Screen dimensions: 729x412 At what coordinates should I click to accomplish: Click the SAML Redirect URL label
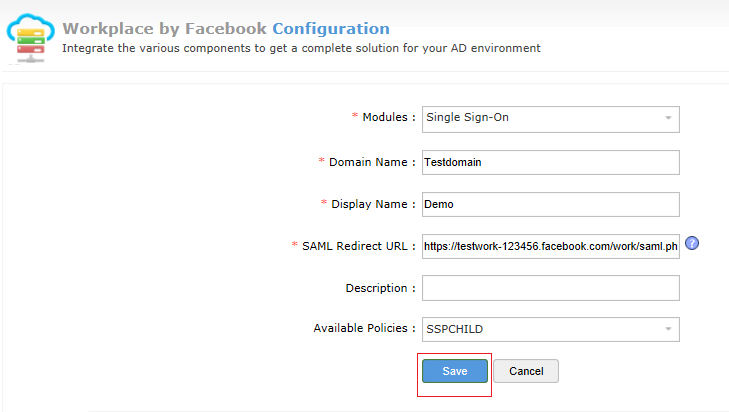(x=358, y=246)
